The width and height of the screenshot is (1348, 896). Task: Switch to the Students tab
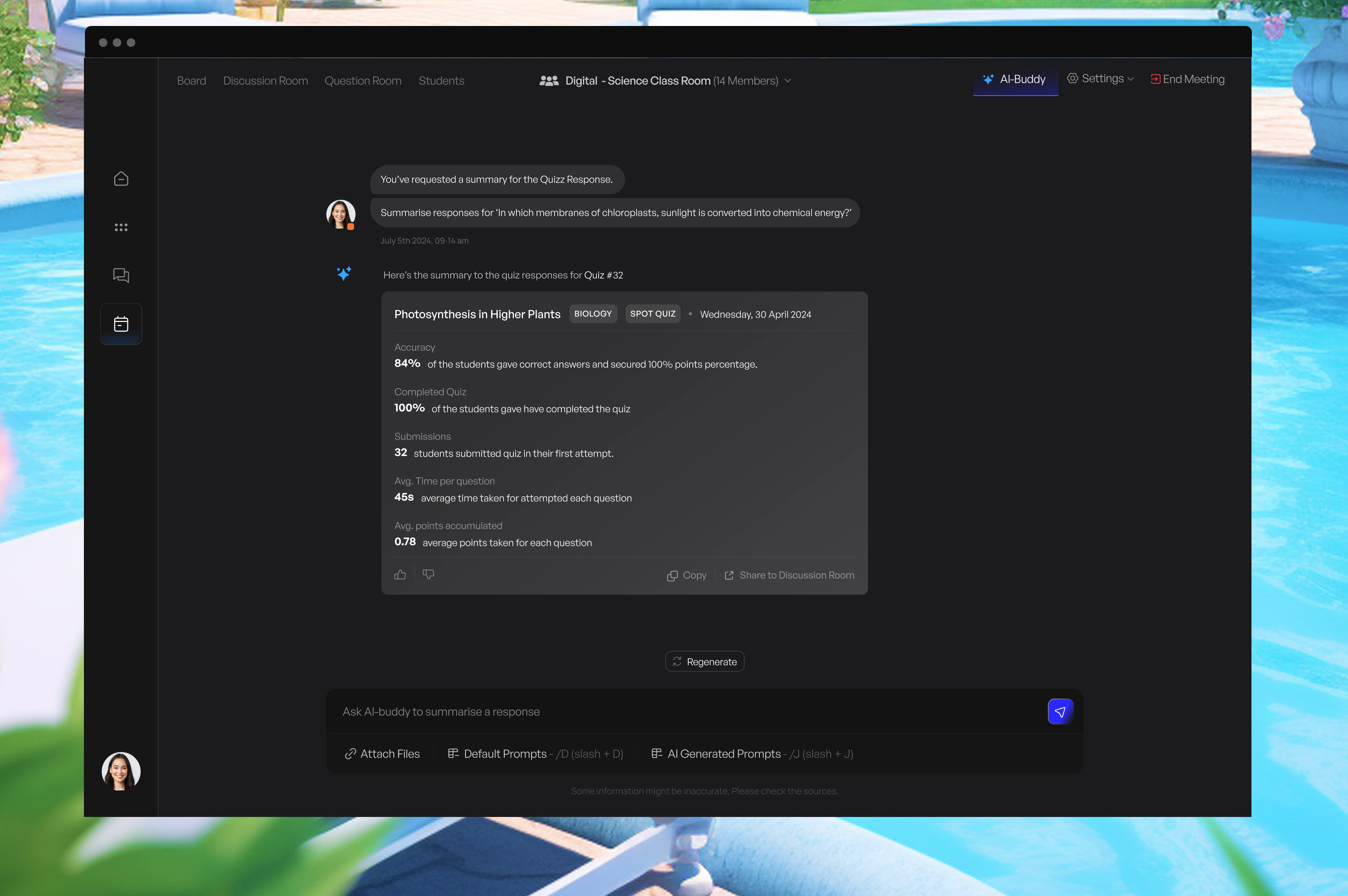pyautogui.click(x=442, y=80)
